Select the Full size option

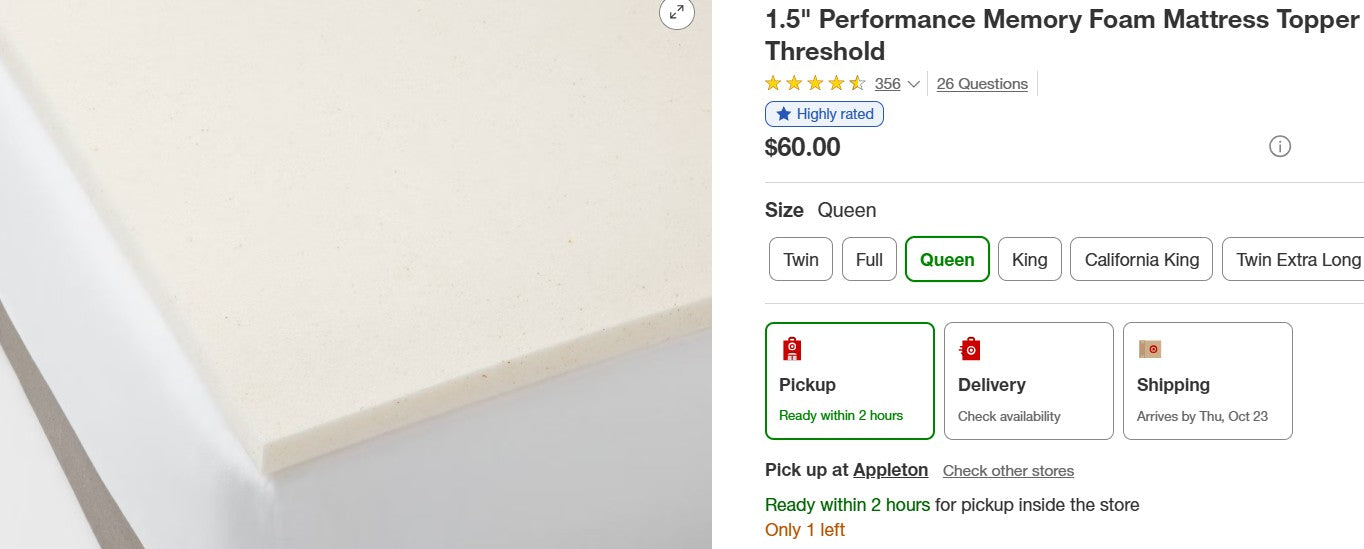point(869,260)
